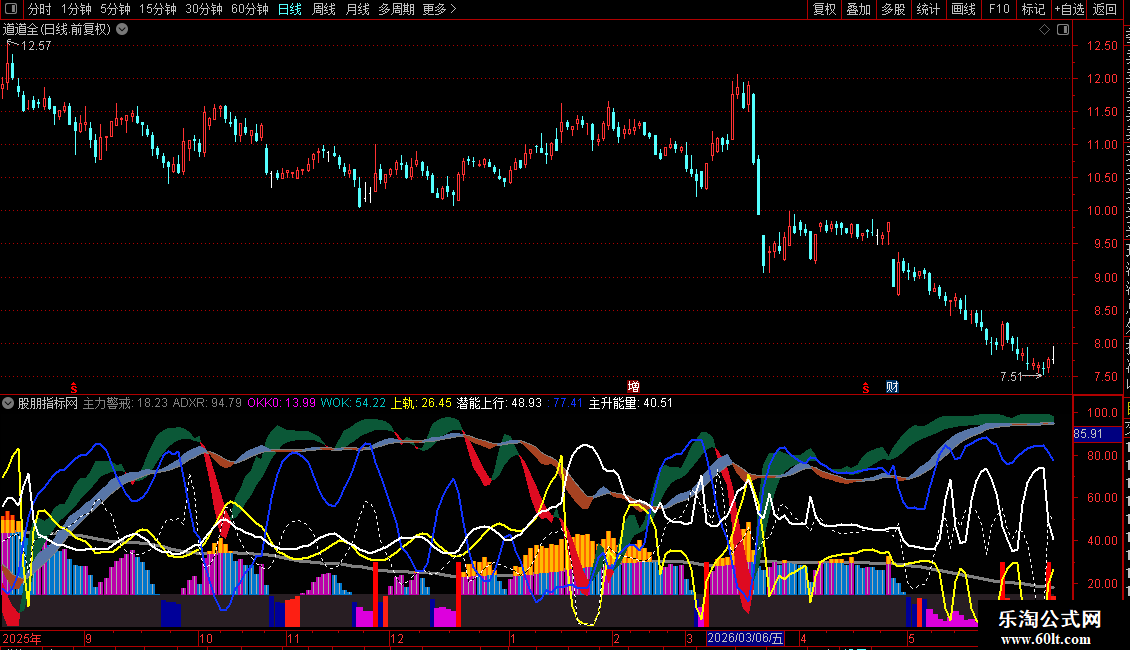Switch to the 月线 monthly tab
The width and height of the screenshot is (1130, 650).
click(x=357, y=9)
